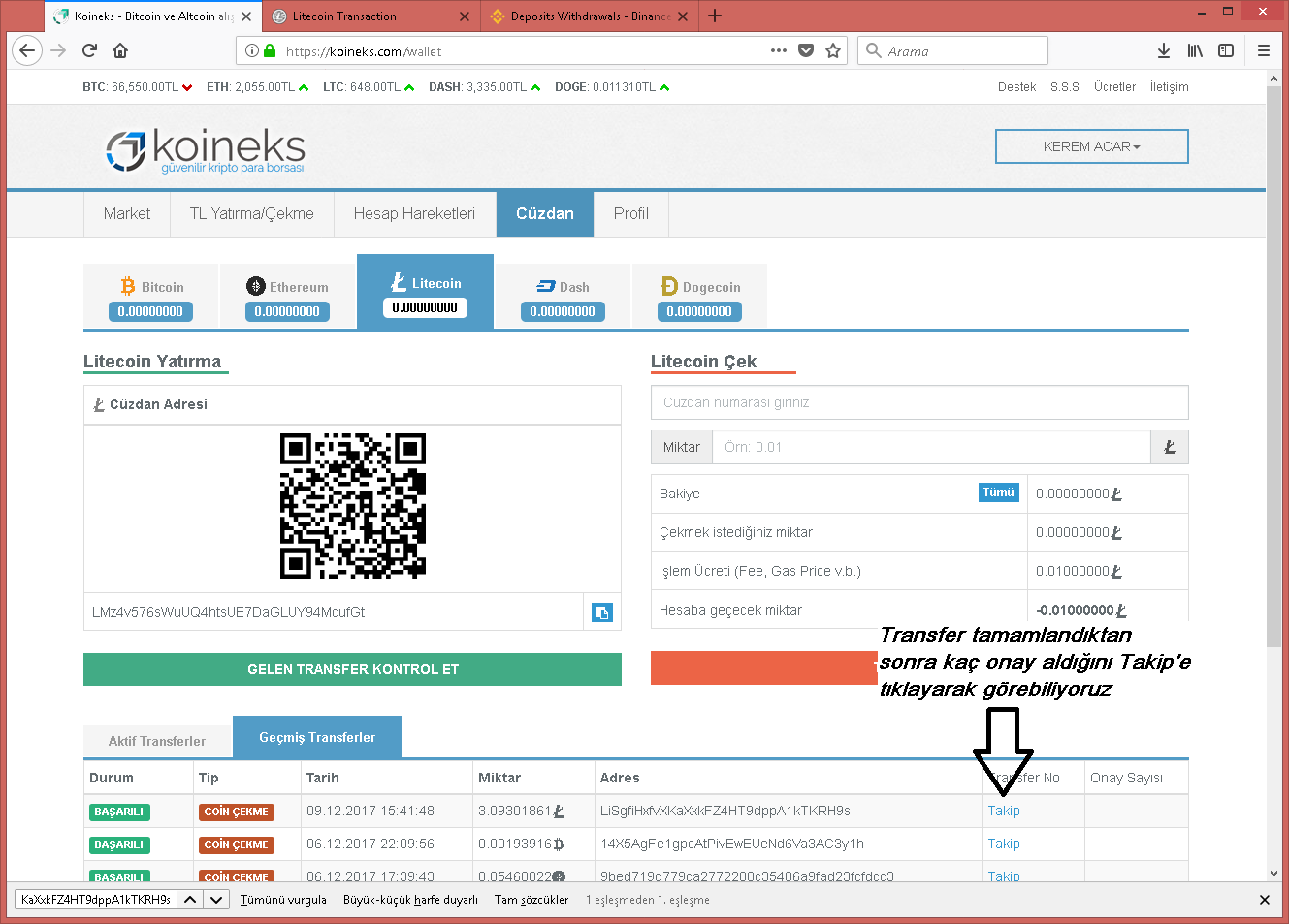The width and height of the screenshot is (1289, 924).
Task: Bookmark this page with the star
Action: (833, 50)
